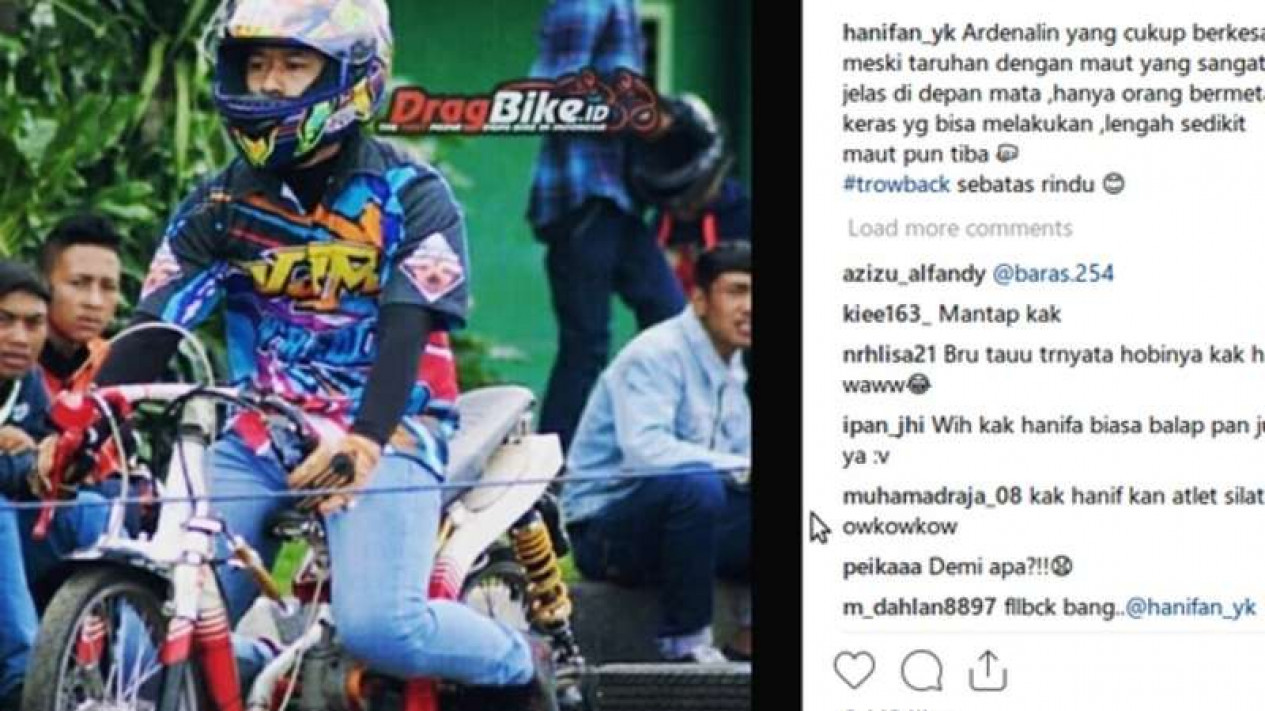The image size is (1265, 711).
Task: Expand Load more comments
Action: pyautogui.click(x=960, y=228)
